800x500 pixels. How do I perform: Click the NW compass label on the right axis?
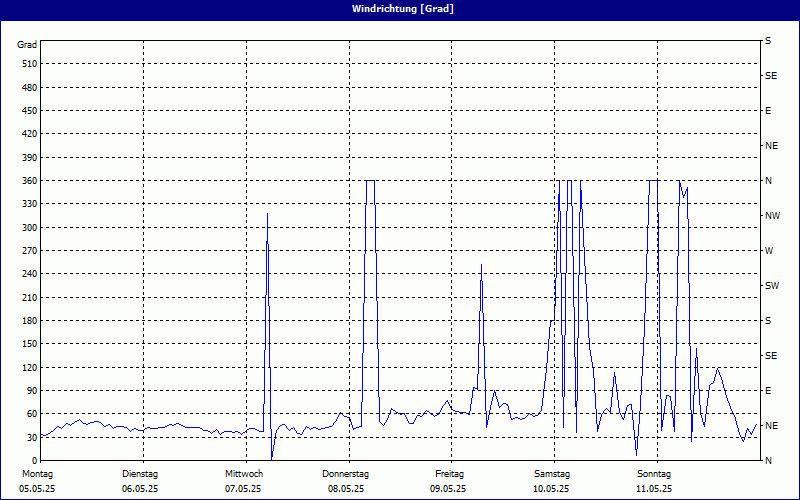772,215
